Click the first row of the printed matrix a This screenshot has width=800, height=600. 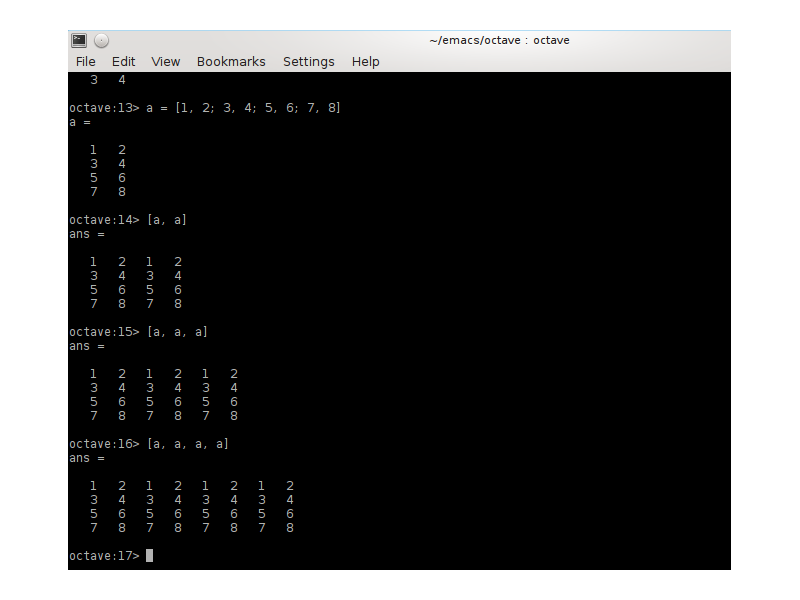point(107,149)
